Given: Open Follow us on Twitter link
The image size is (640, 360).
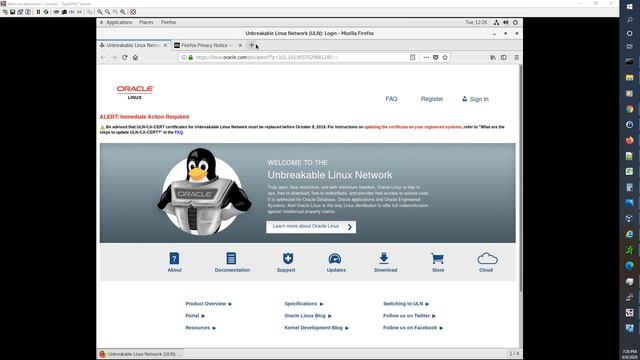Looking at the screenshot, I should pos(409,316).
